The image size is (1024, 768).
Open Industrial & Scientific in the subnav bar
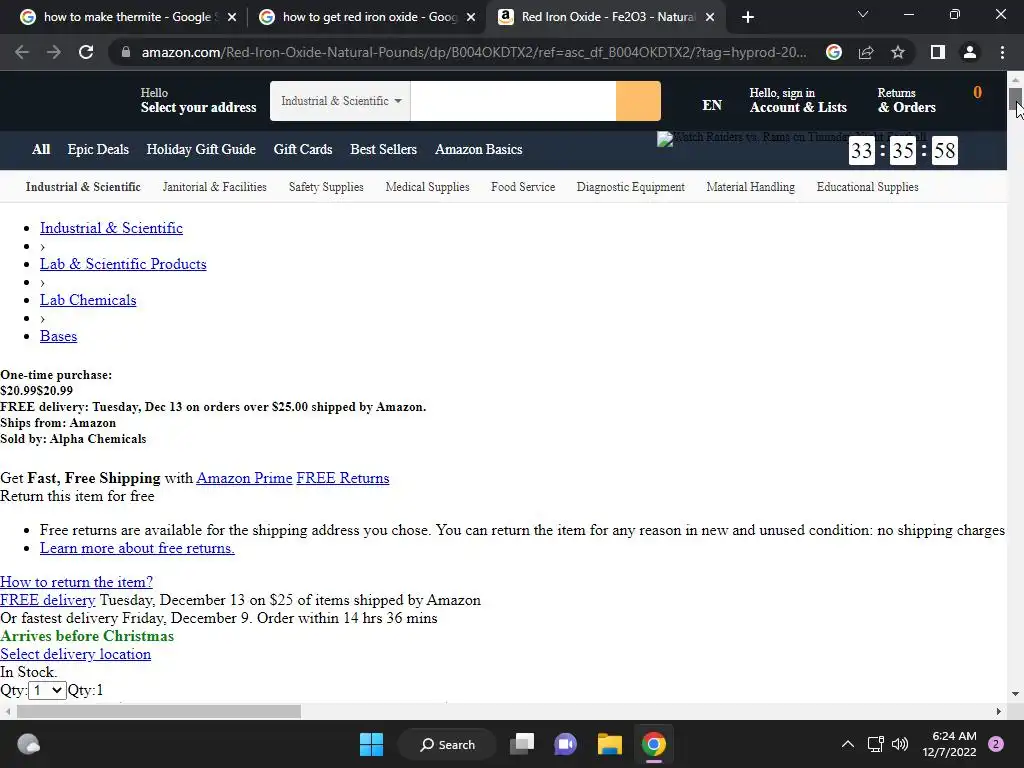pyautogui.click(x=83, y=187)
